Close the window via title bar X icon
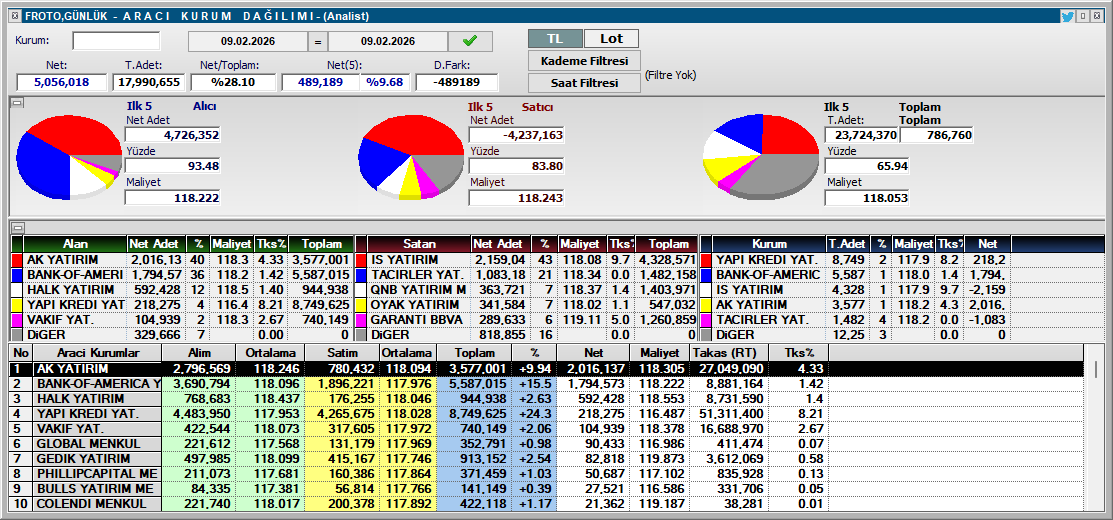This screenshot has height=520, width=1113. [1099, 16]
